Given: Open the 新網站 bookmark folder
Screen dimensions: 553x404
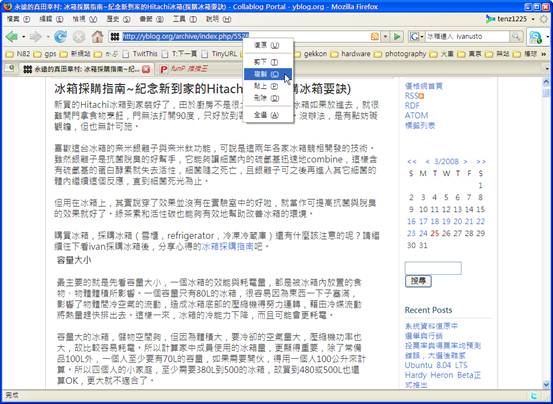Looking at the screenshot, I should click(x=76, y=54).
